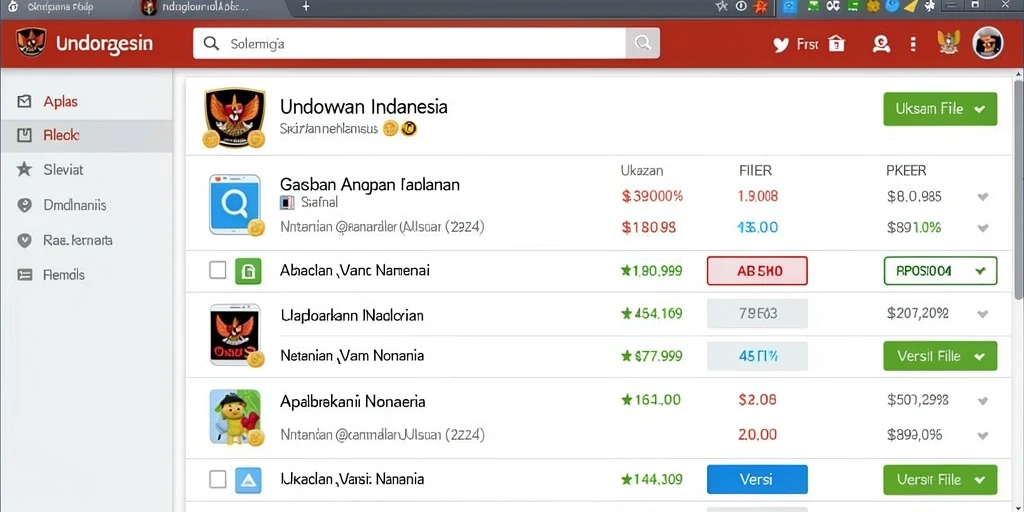Click the Undorgesin logo emblem in header
The height and width of the screenshot is (512, 1024).
pos(31,43)
